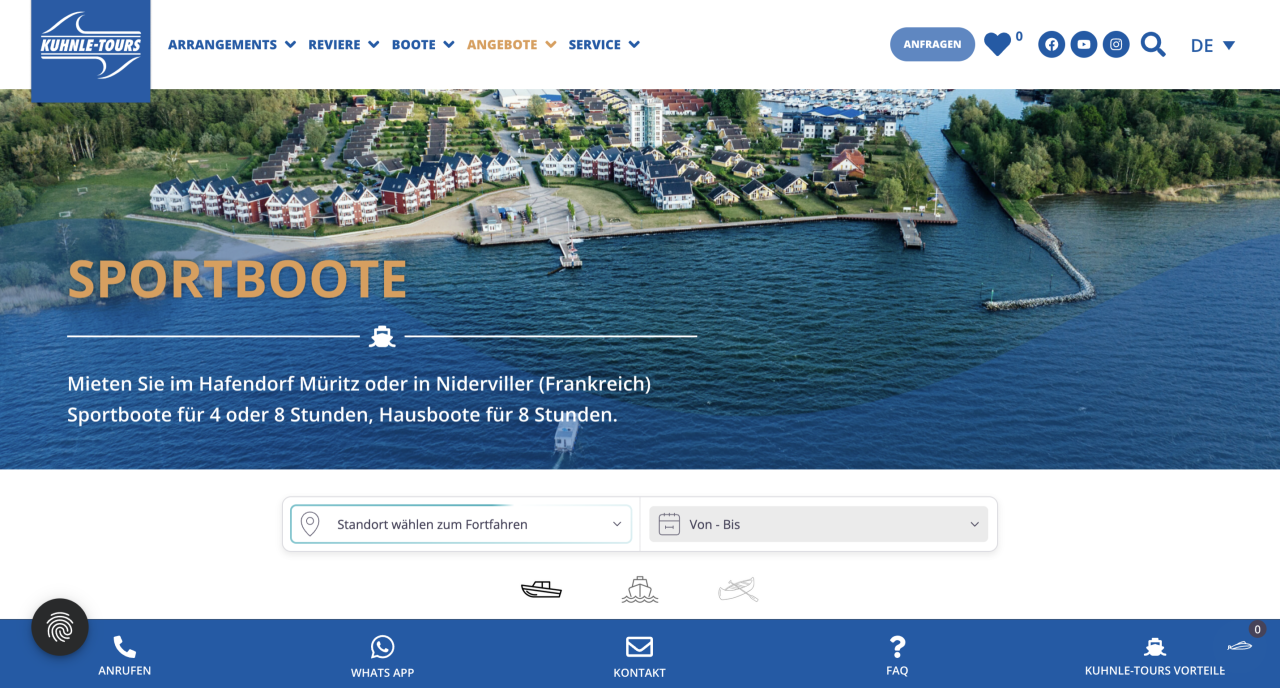The width and height of the screenshot is (1280, 688).
Task: Select the canoe category icon
Action: [x=738, y=589]
